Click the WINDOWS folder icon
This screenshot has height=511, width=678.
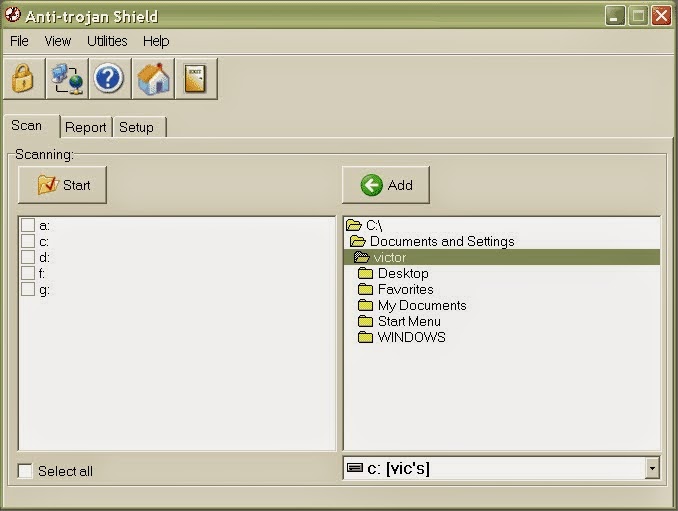coord(365,337)
